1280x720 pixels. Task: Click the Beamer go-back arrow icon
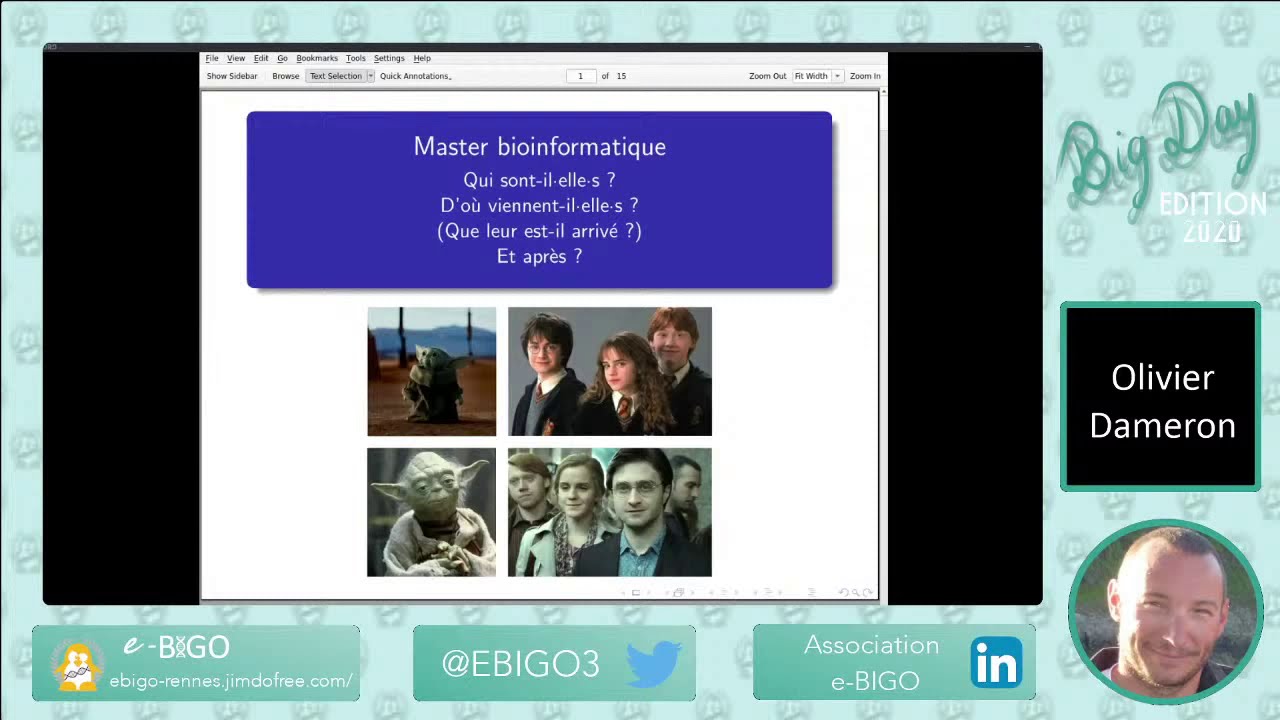(x=843, y=592)
